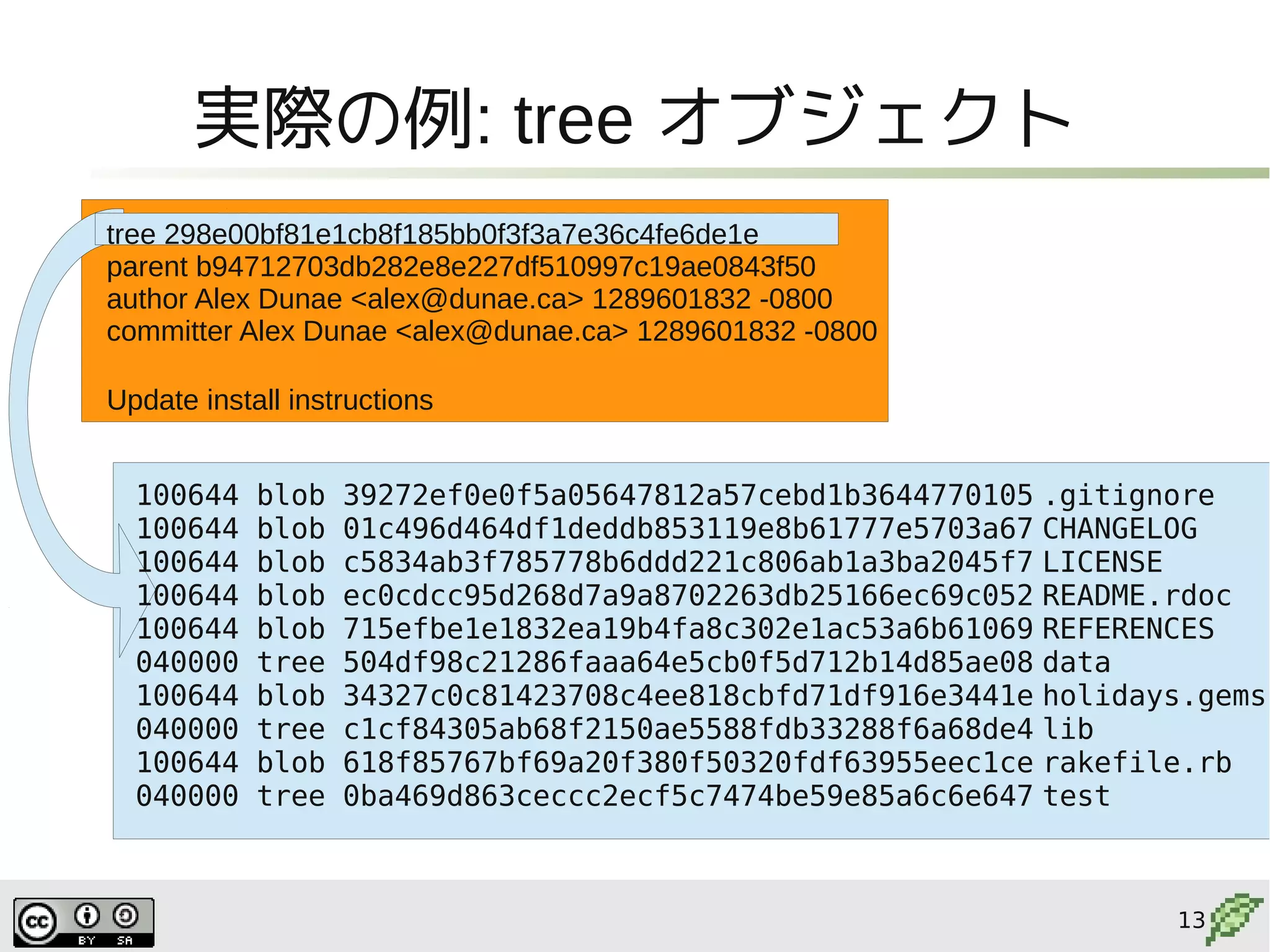Click the data tree row
1270x952 pixels.
point(623,662)
